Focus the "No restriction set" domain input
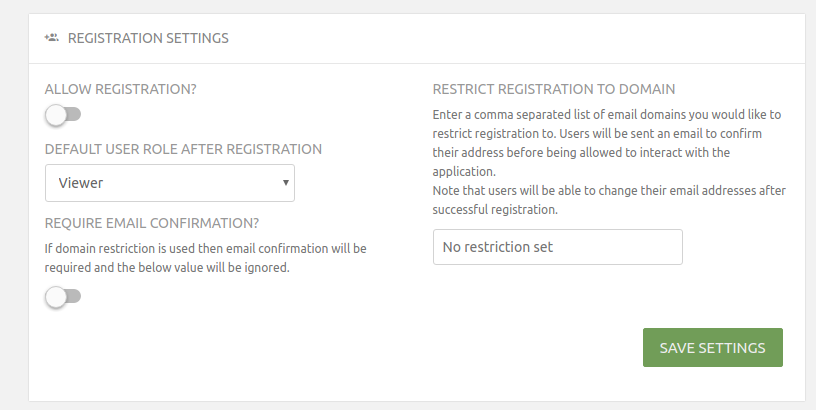Image resolution: width=816 pixels, height=410 pixels. tap(557, 247)
